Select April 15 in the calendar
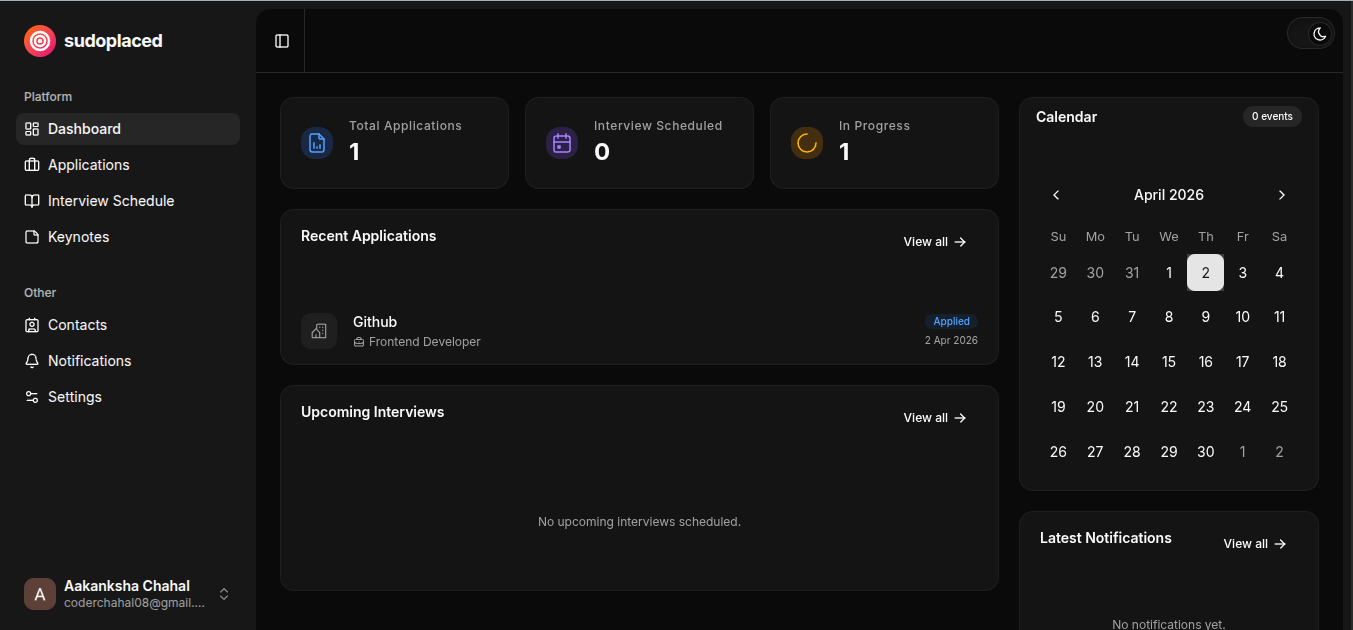The height and width of the screenshot is (630, 1353). click(1169, 362)
